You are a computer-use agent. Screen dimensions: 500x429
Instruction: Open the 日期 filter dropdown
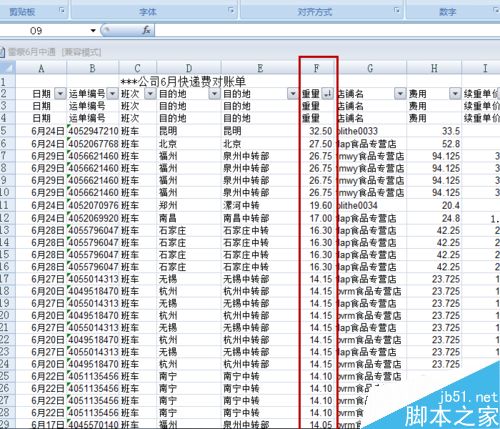(x=60, y=94)
